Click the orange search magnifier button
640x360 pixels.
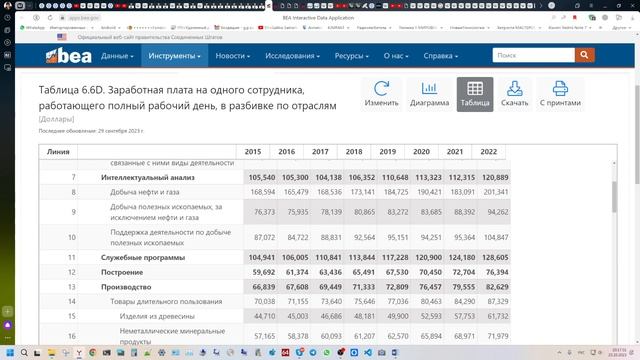click(x=584, y=55)
